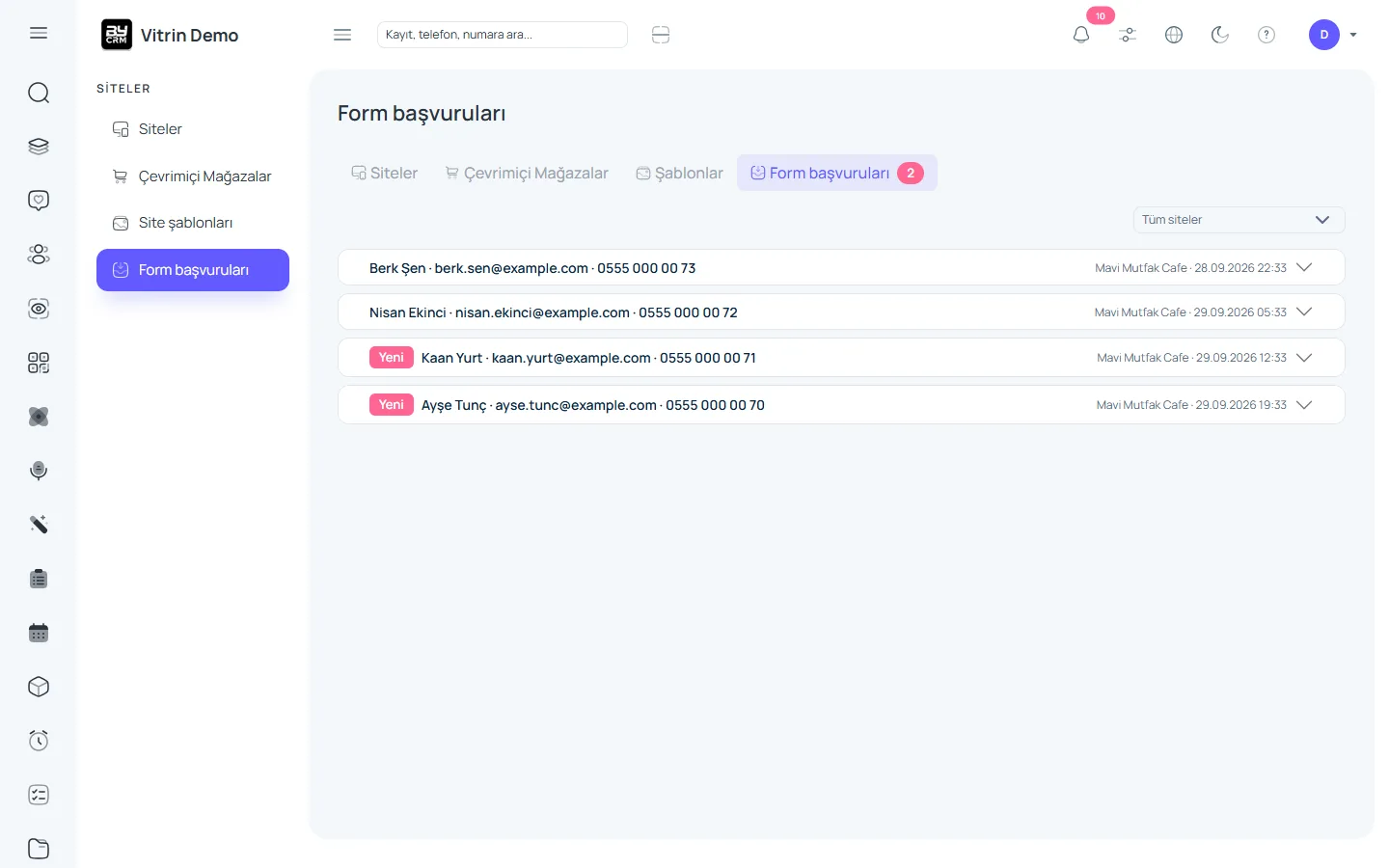Open Çevrimiçi Mağazalar in the sidebar
Screen dimensions: 1389x868
coord(193,176)
